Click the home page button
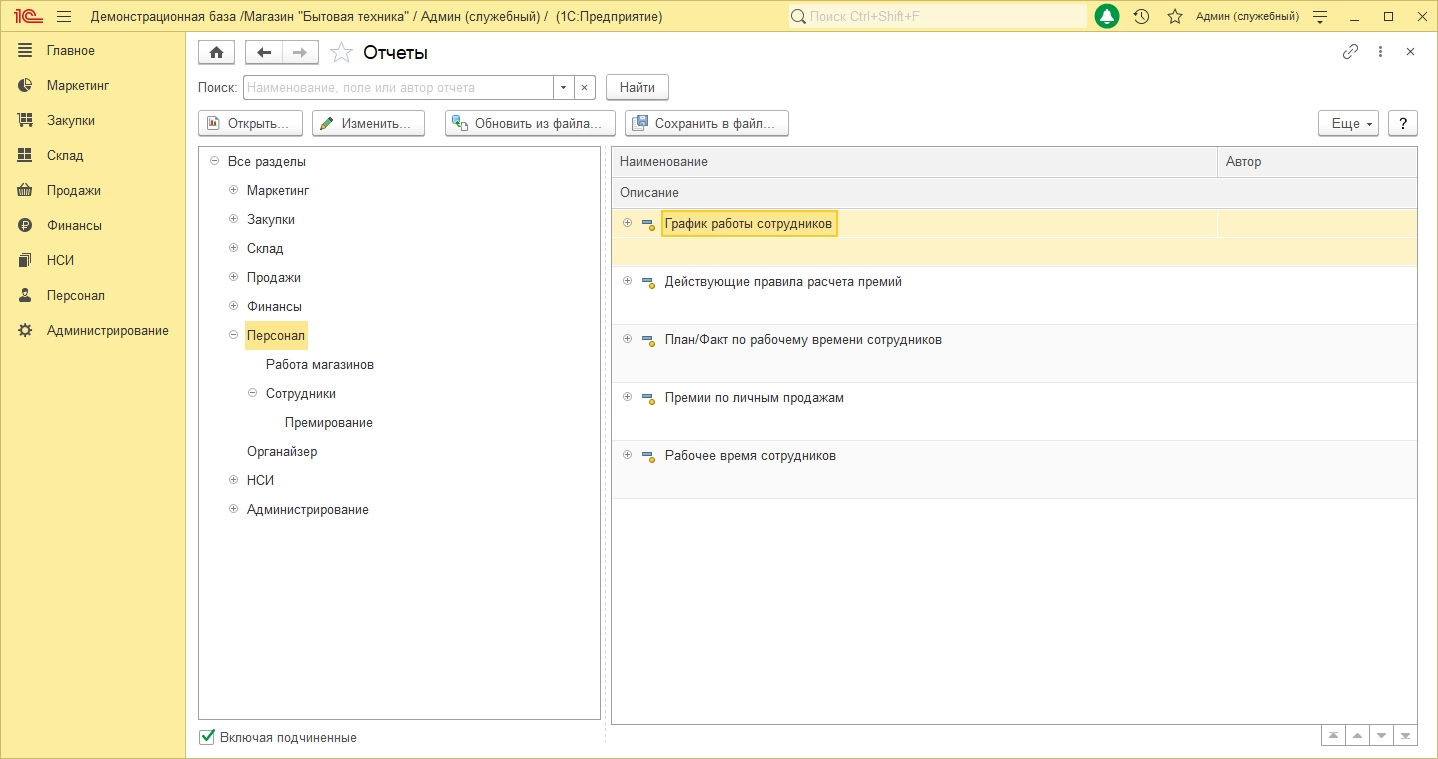Viewport: 1438px width, 759px height. click(217, 53)
